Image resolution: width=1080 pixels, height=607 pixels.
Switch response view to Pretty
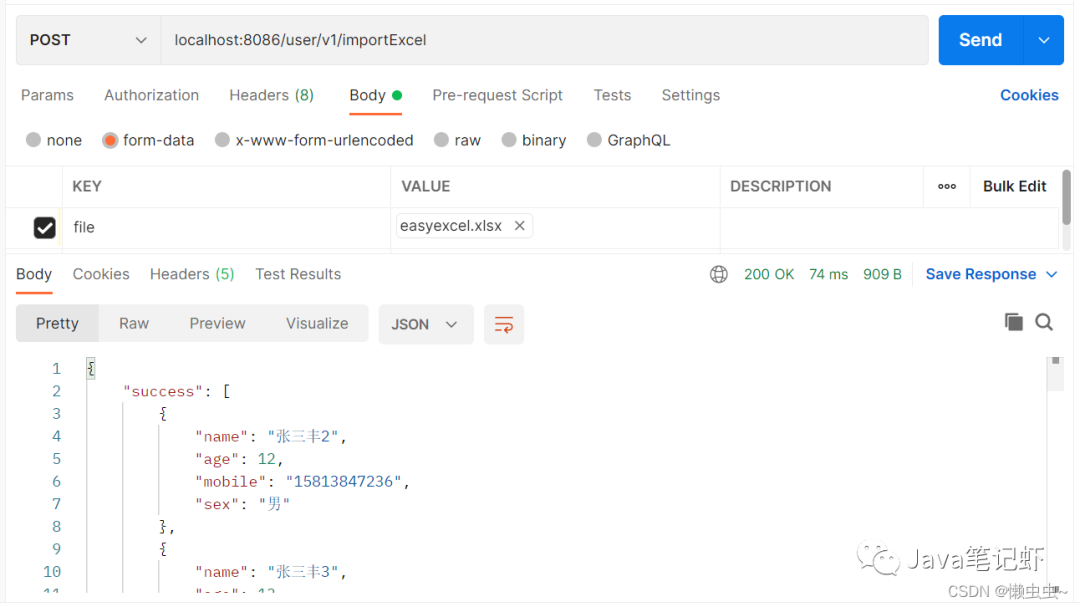click(57, 324)
